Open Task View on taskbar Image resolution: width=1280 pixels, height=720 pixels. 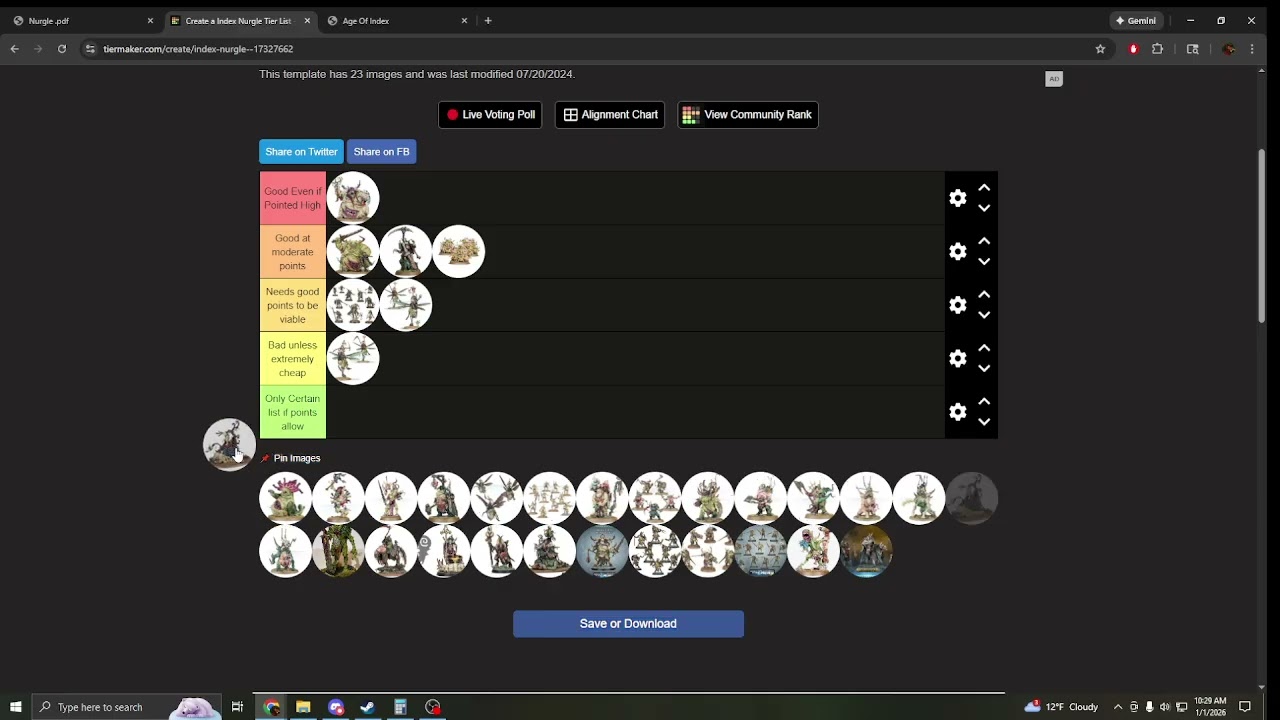(237, 707)
